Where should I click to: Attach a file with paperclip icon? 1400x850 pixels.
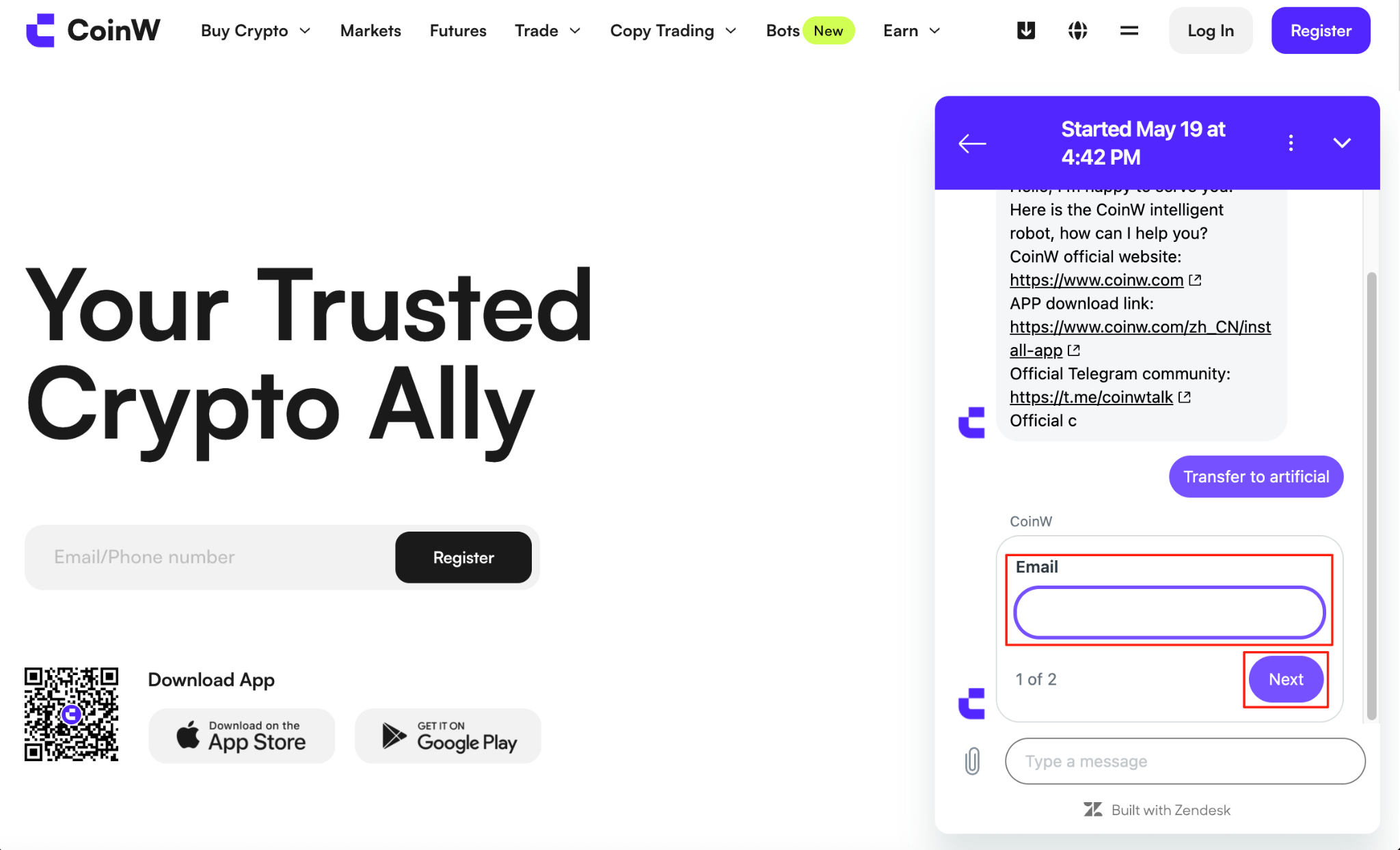(x=972, y=760)
